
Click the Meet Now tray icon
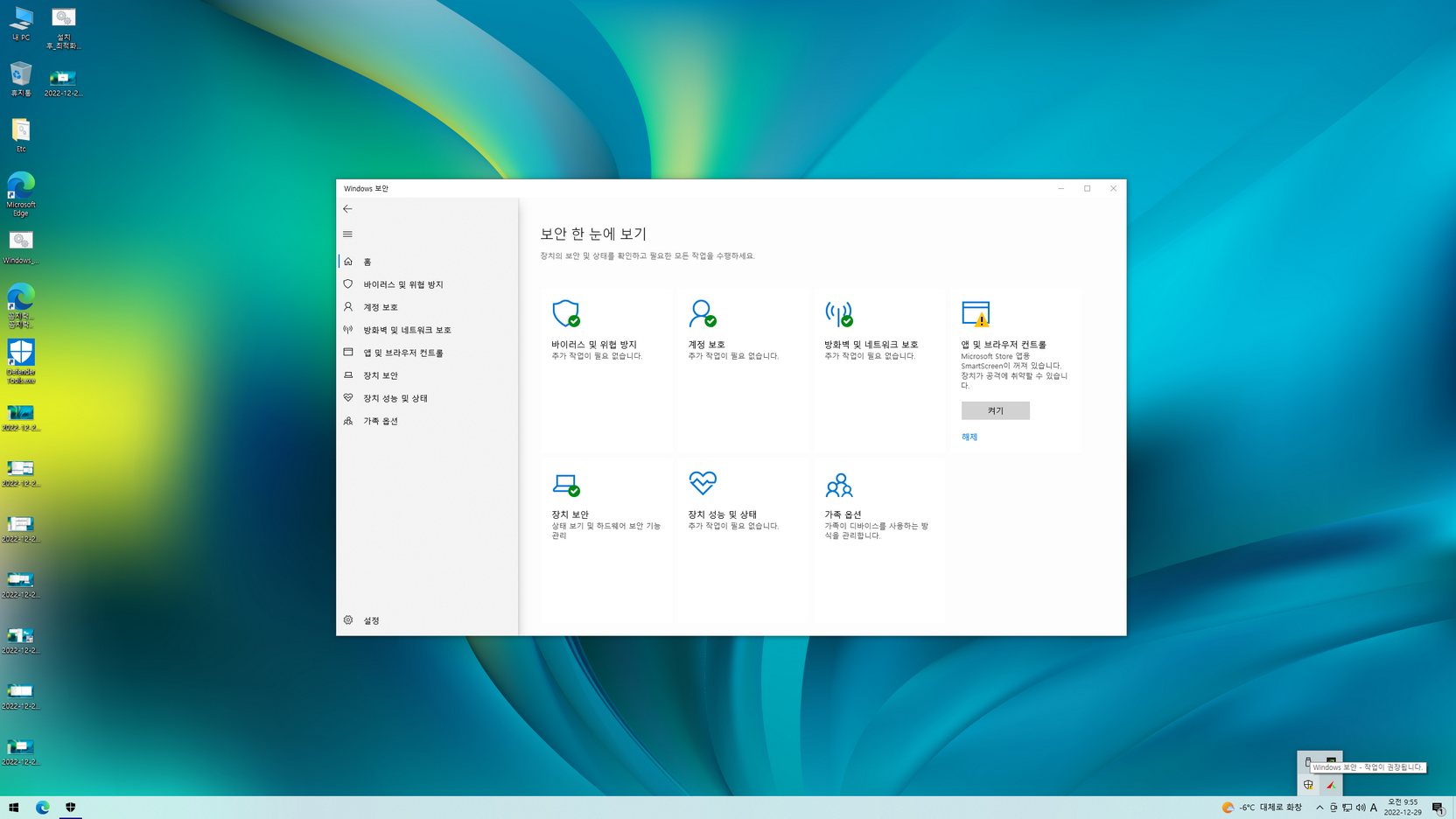1333,808
